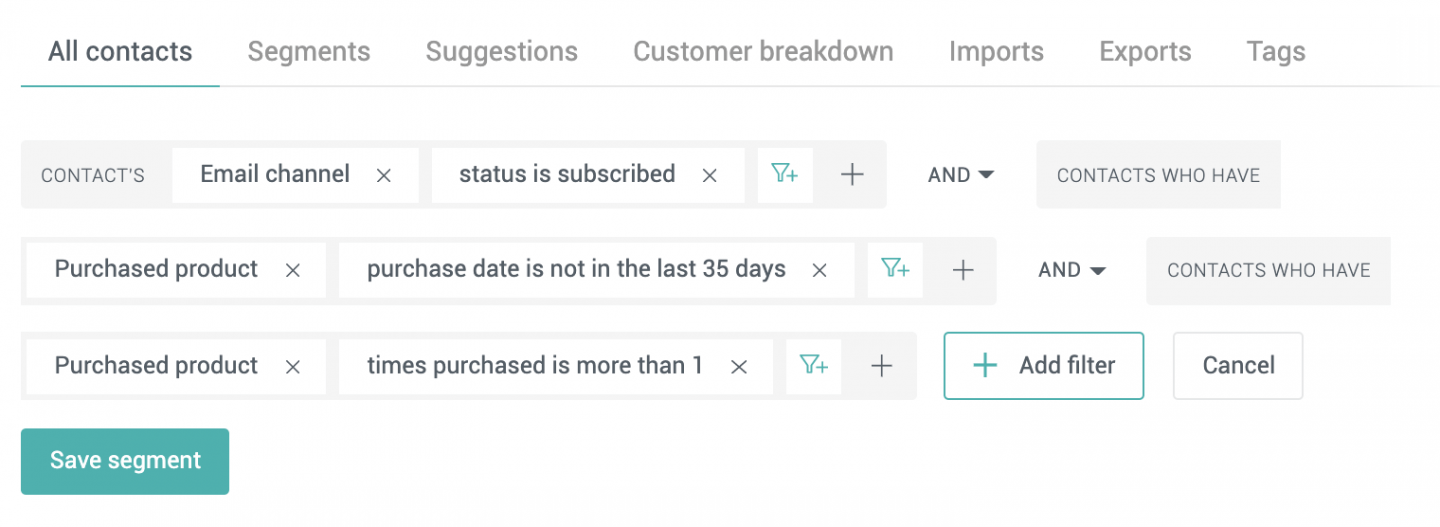Open the AND dropdown after the Email channel row
The height and width of the screenshot is (527, 1440).
[961, 175]
